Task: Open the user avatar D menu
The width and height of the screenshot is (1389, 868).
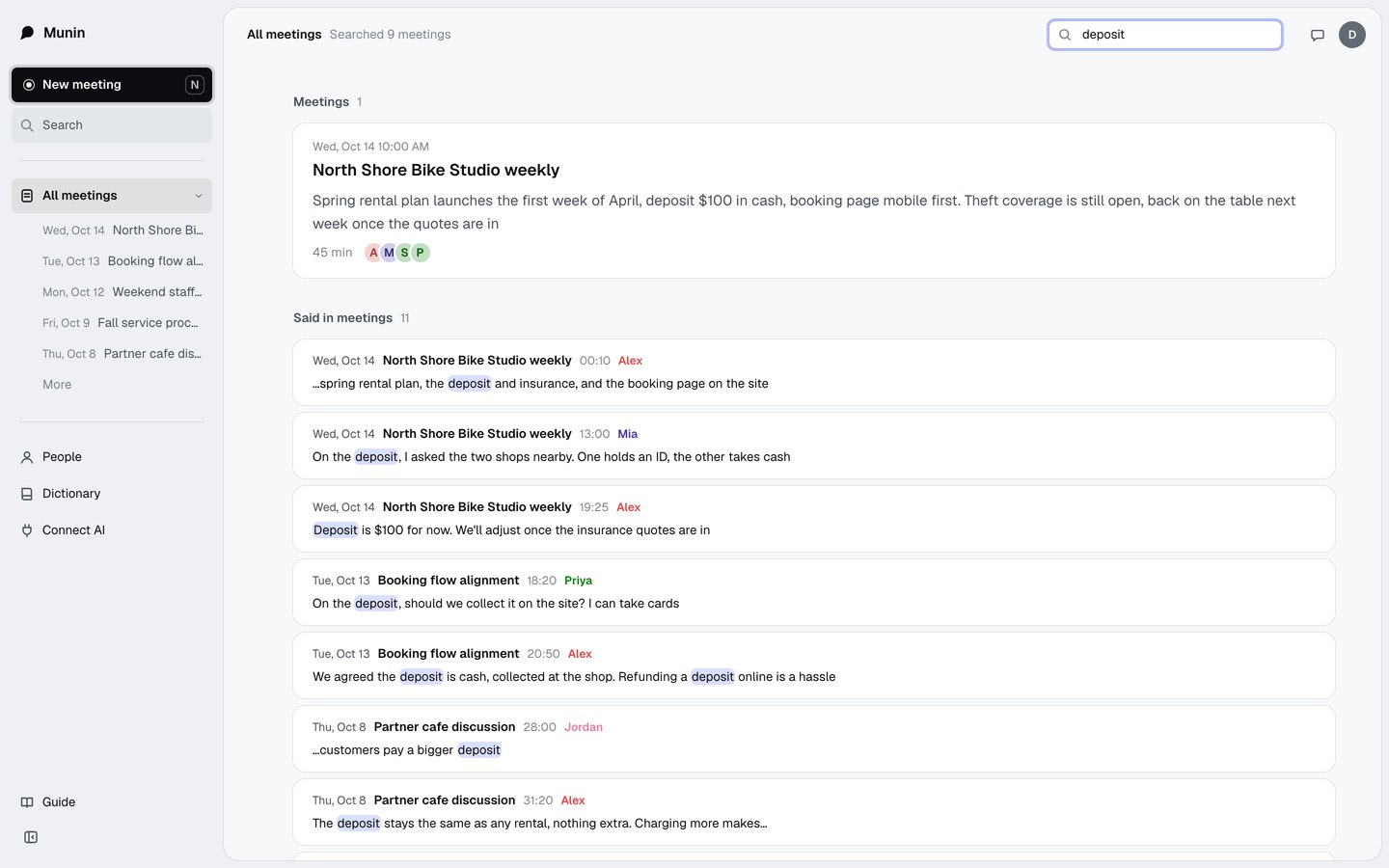Action: pos(1352,35)
